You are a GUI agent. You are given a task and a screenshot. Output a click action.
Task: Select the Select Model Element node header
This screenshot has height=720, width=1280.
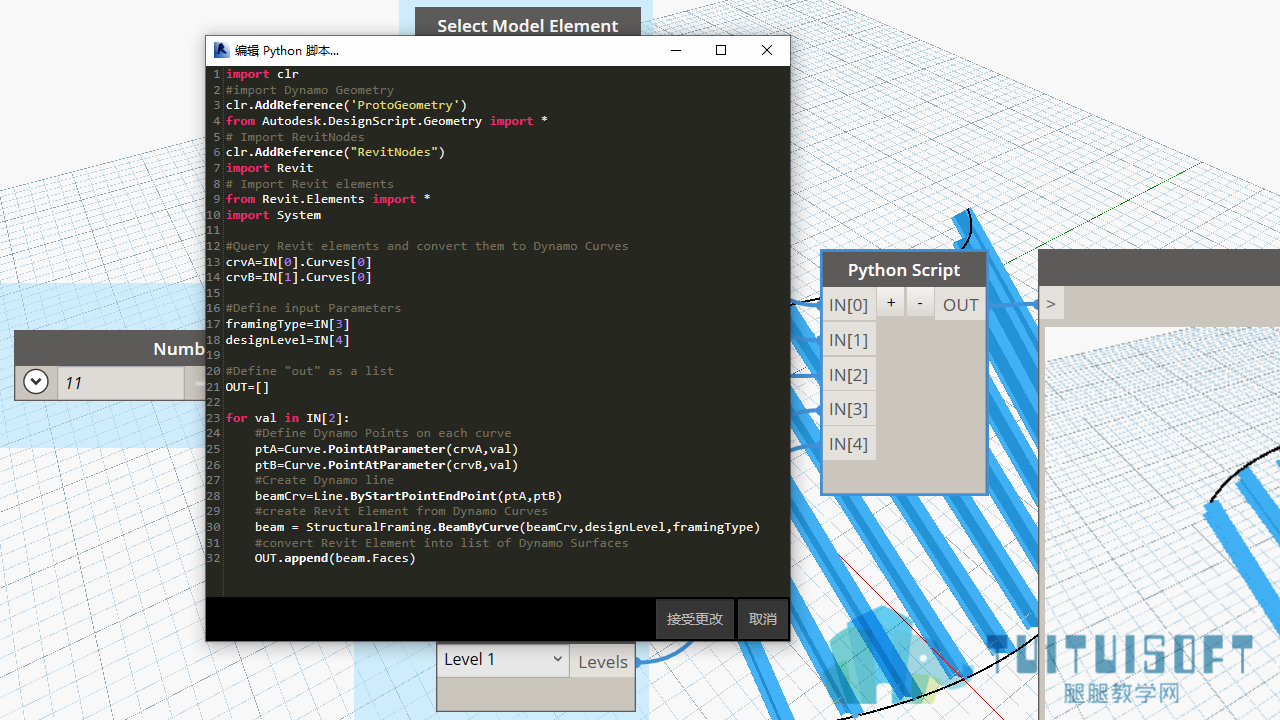(528, 25)
